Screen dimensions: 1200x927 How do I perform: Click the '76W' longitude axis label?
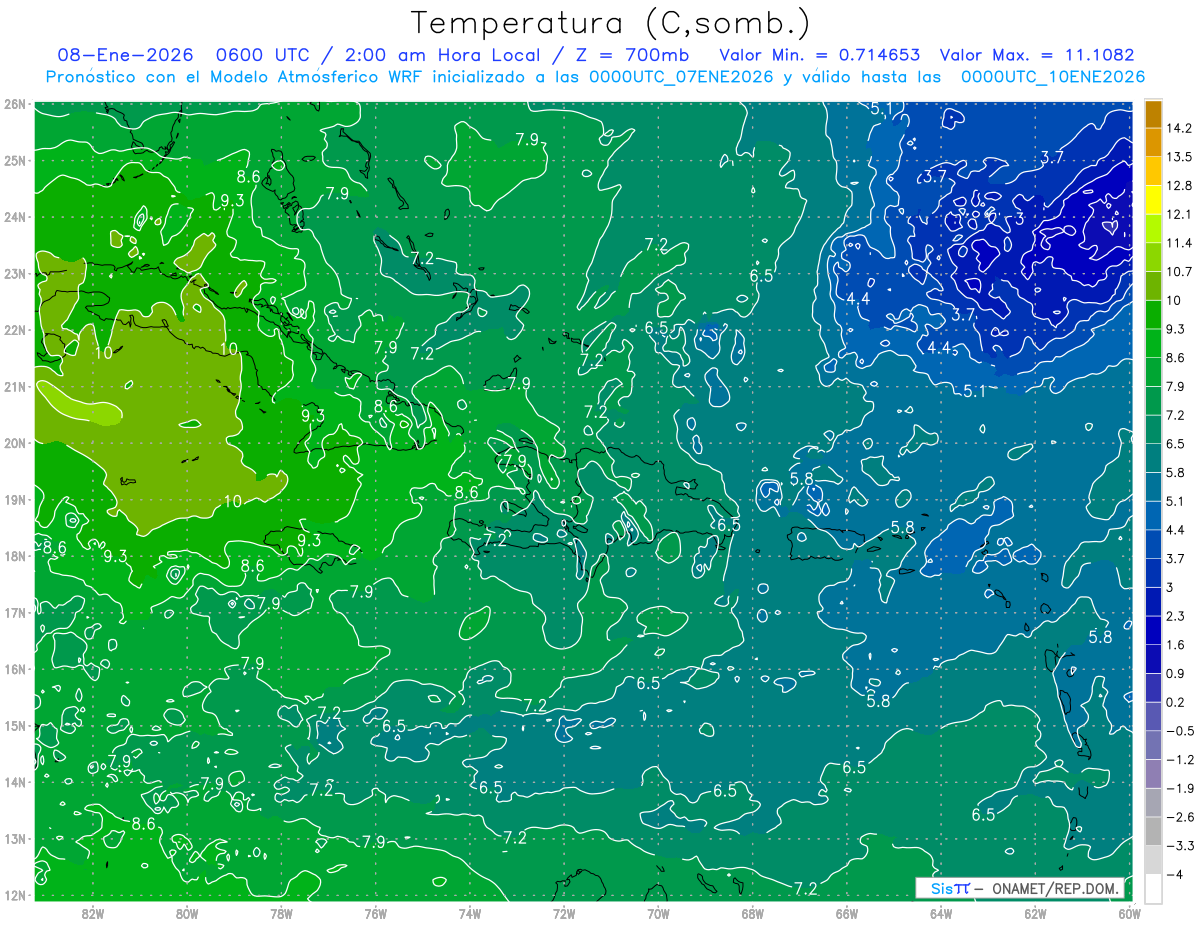coord(375,913)
